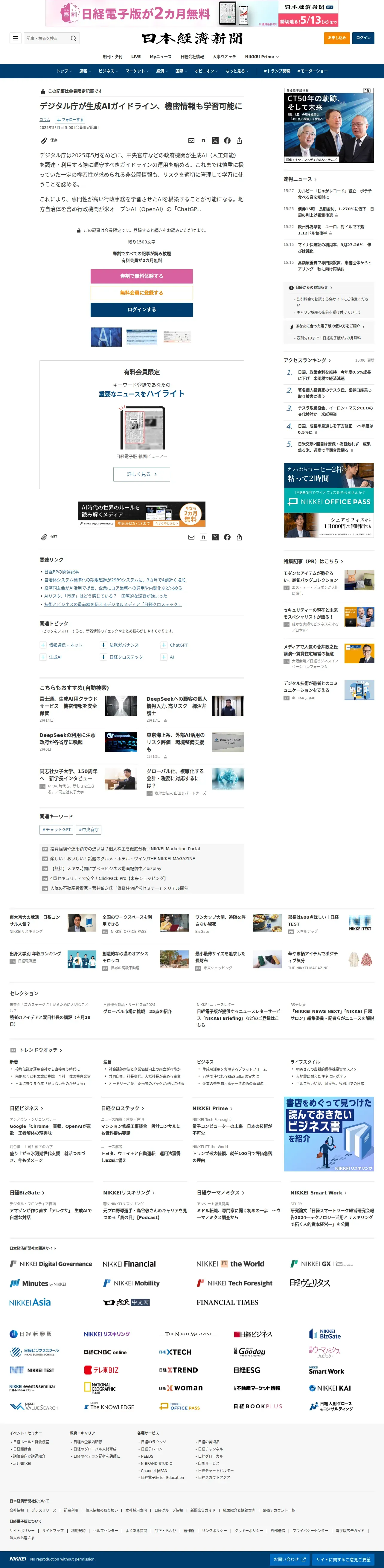The width and height of the screenshot is (384, 1568).
Task: Click the 詳しく見る button
Action: (142, 474)
